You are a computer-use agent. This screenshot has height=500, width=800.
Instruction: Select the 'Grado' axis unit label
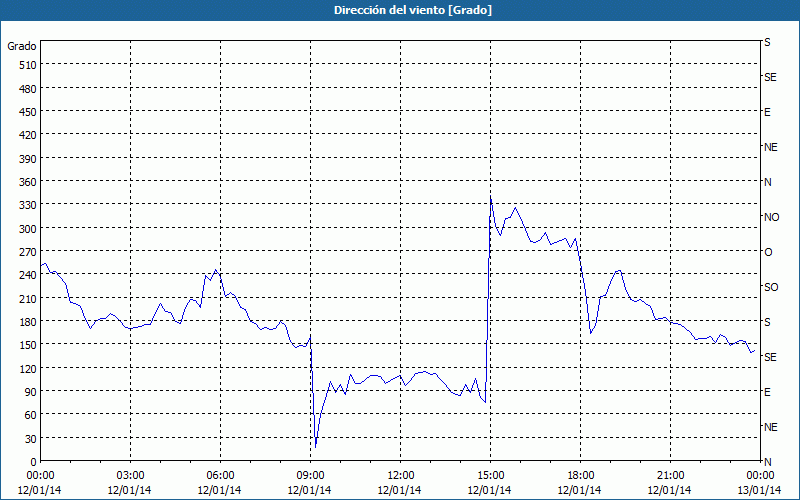(x=22, y=46)
